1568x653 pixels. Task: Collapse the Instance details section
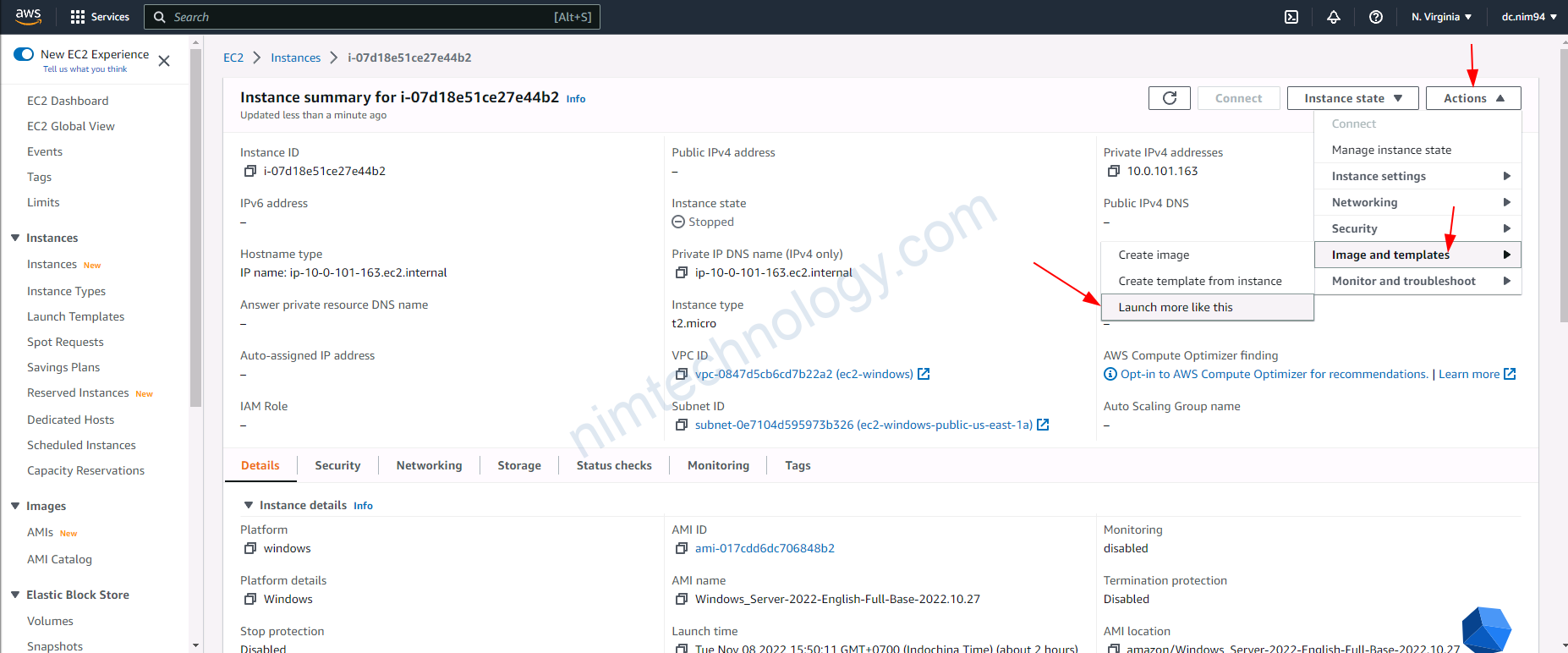pos(249,505)
